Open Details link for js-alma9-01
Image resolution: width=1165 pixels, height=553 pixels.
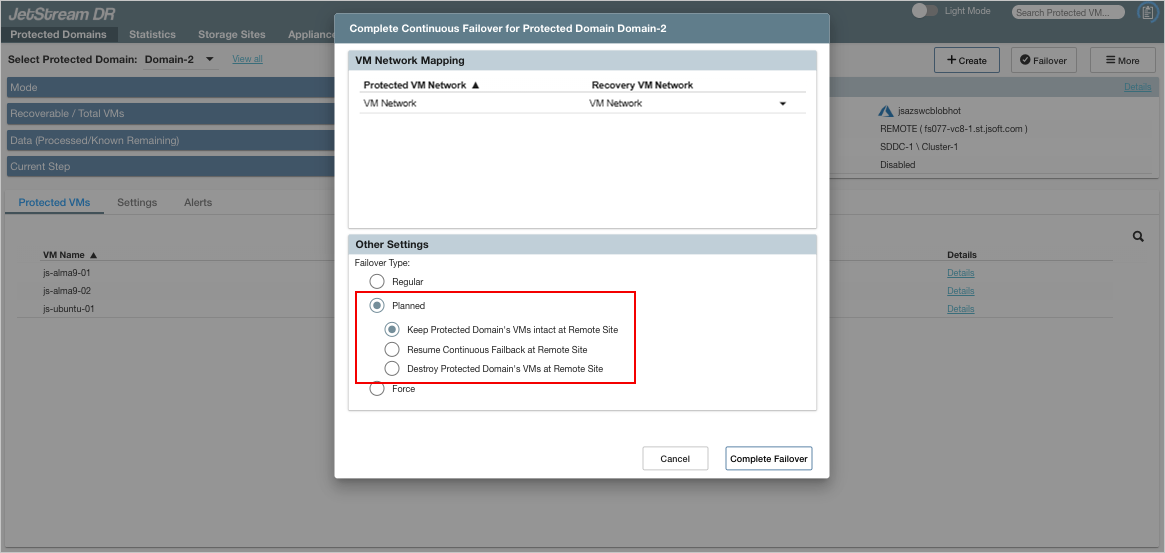(x=960, y=273)
